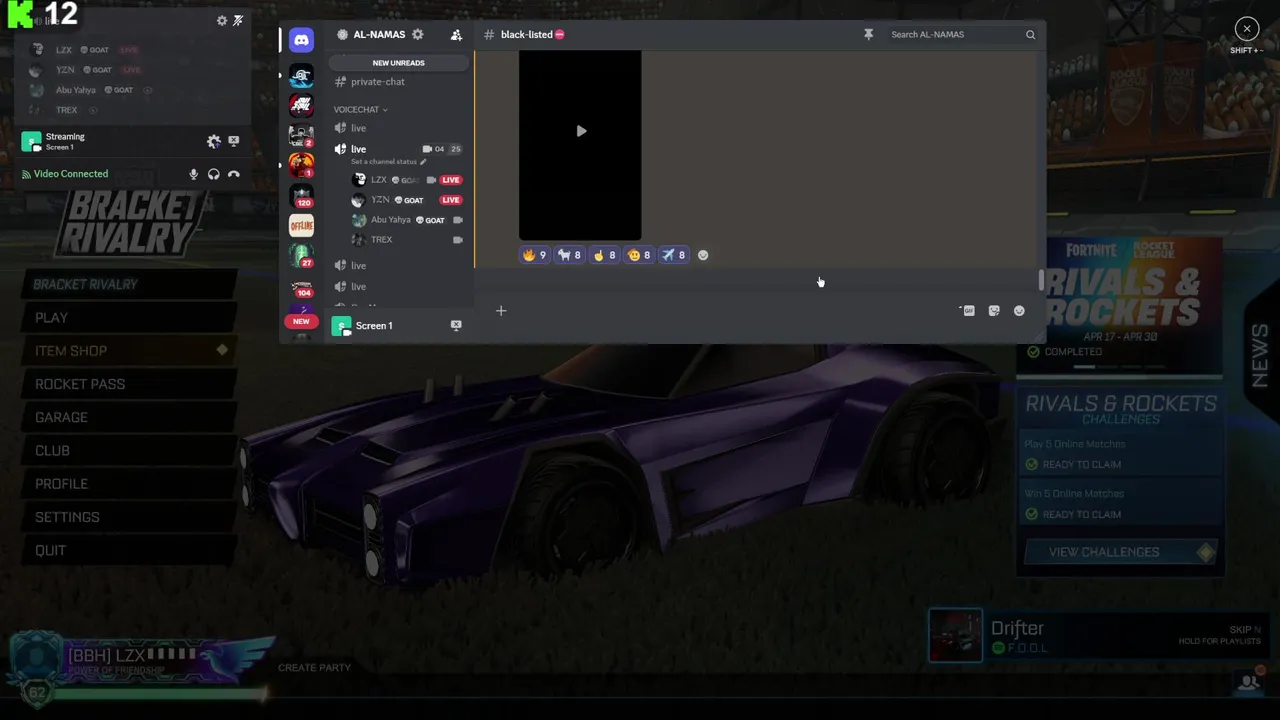Toggle microphone mute in overlay widget
This screenshot has width=1280, height=720.
(x=193, y=174)
